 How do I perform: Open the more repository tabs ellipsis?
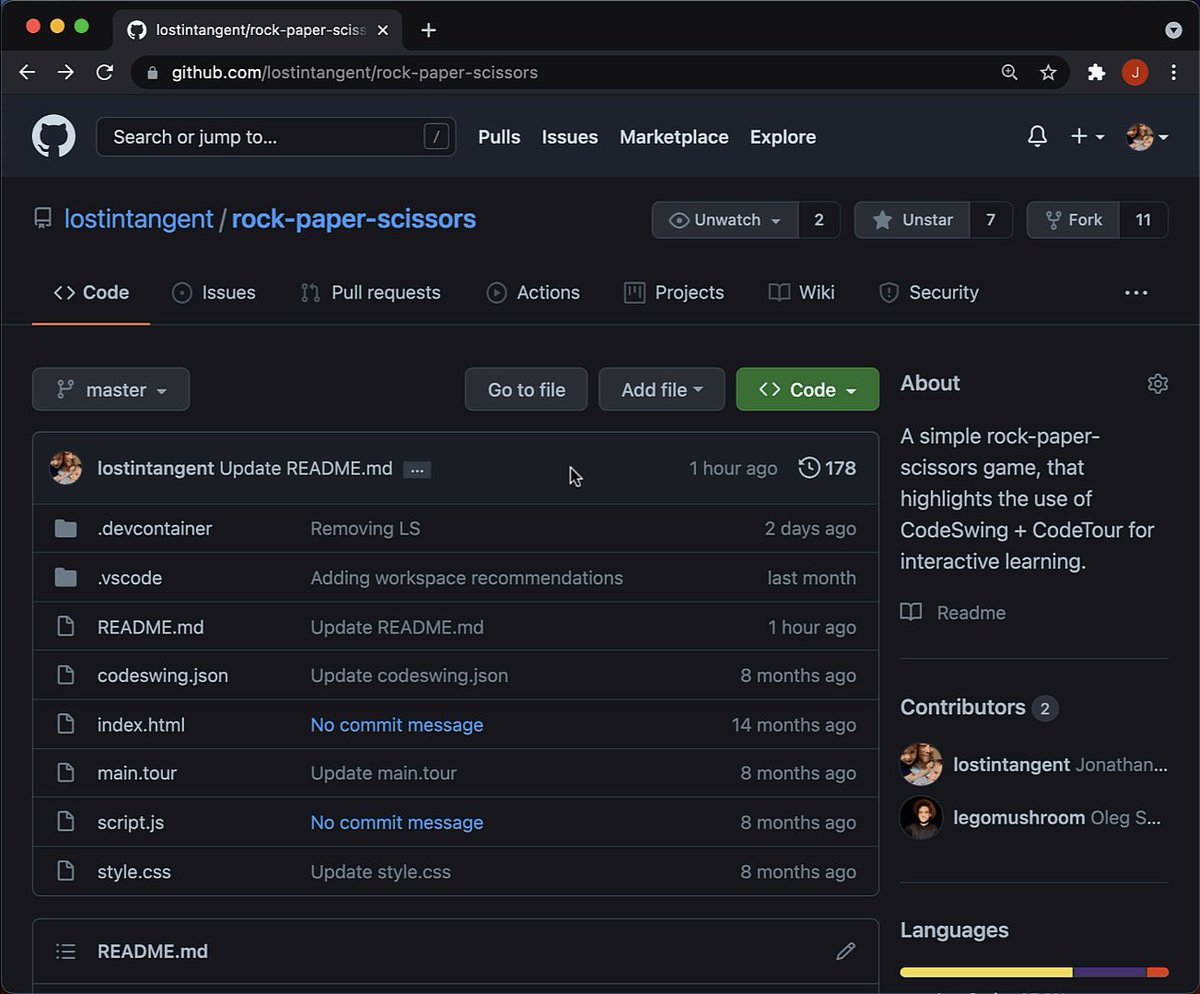coord(1136,293)
